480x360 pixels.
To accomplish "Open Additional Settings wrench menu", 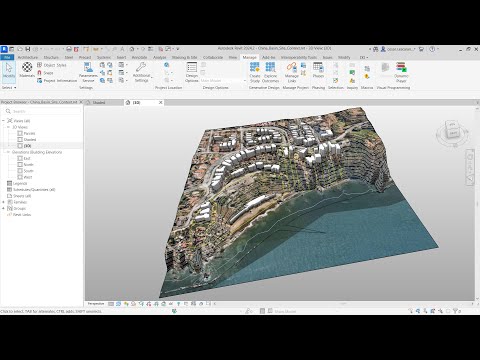I will [142, 73].
